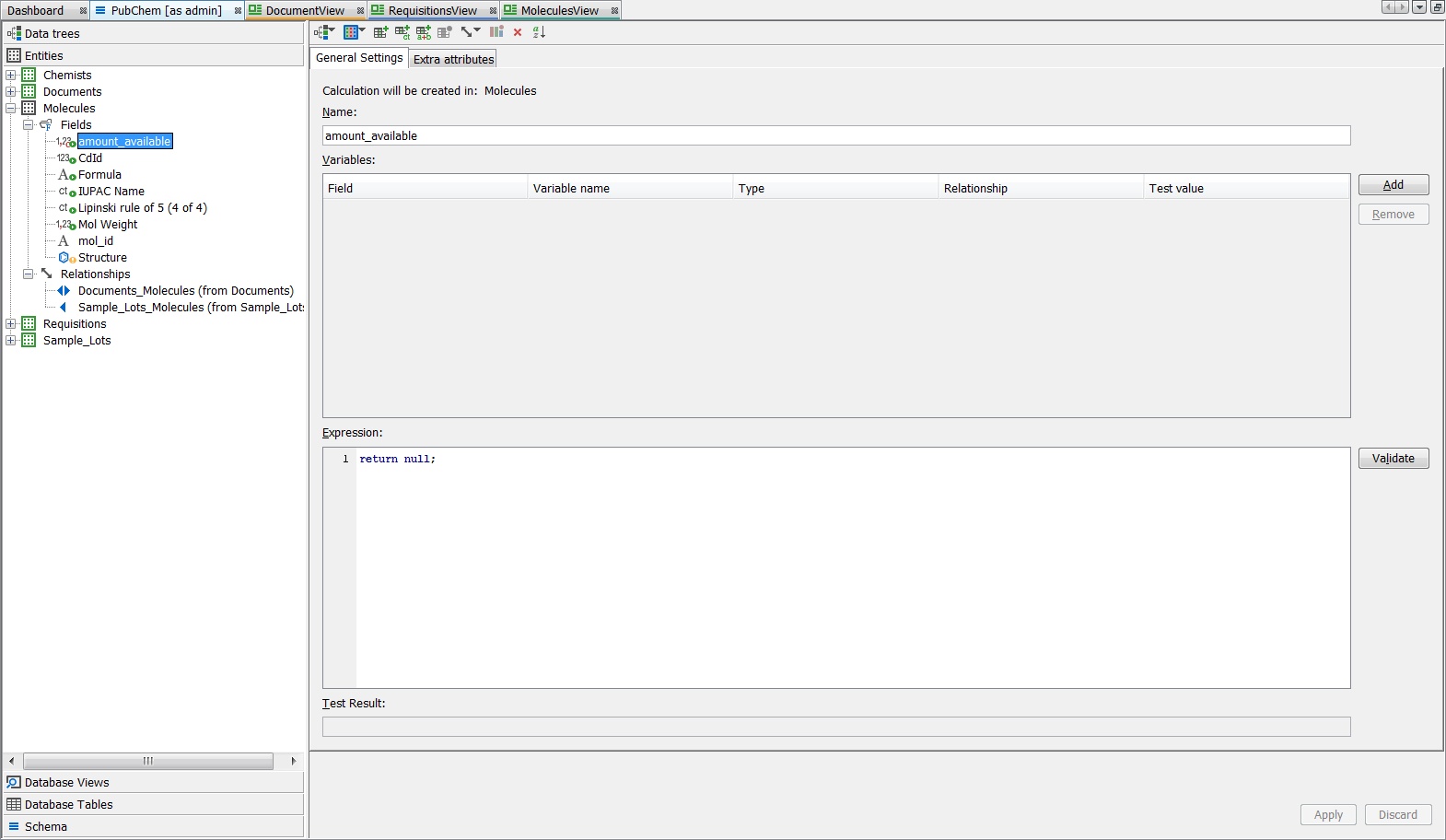
Task: Select the Structure field in the tree
Action: pos(102,258)
